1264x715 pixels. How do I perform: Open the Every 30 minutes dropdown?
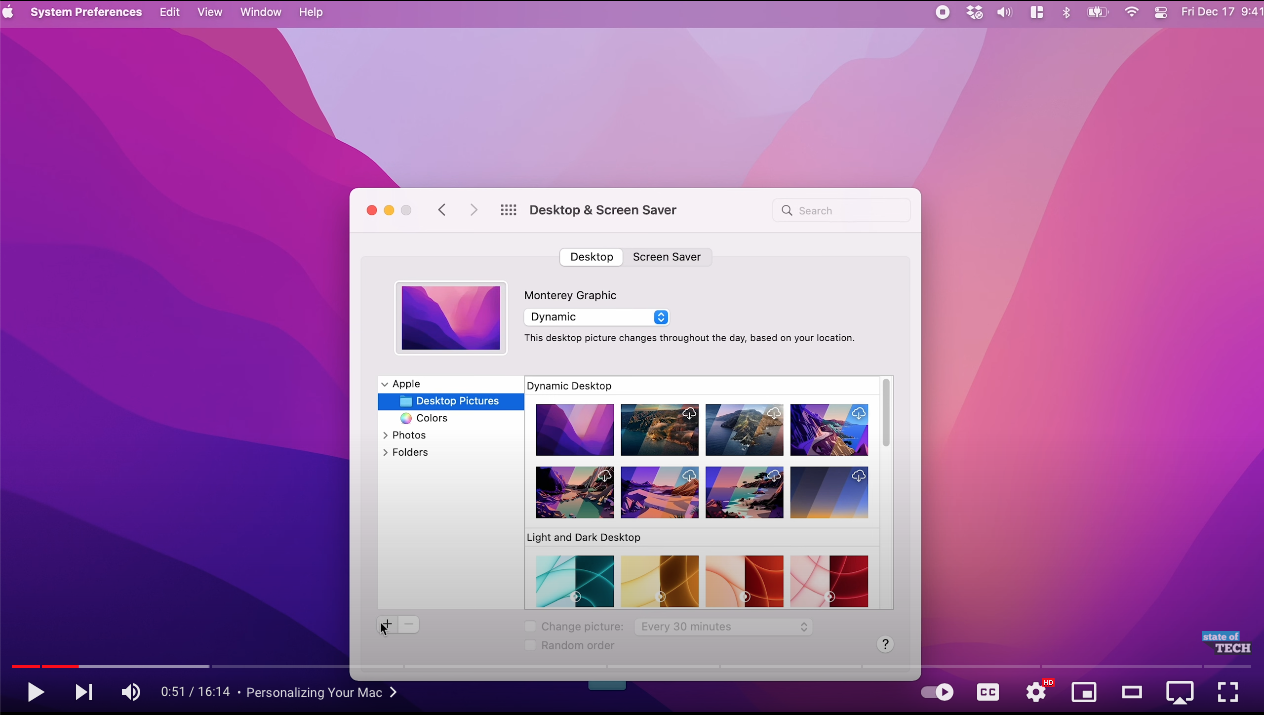click(x=723, y=627)
